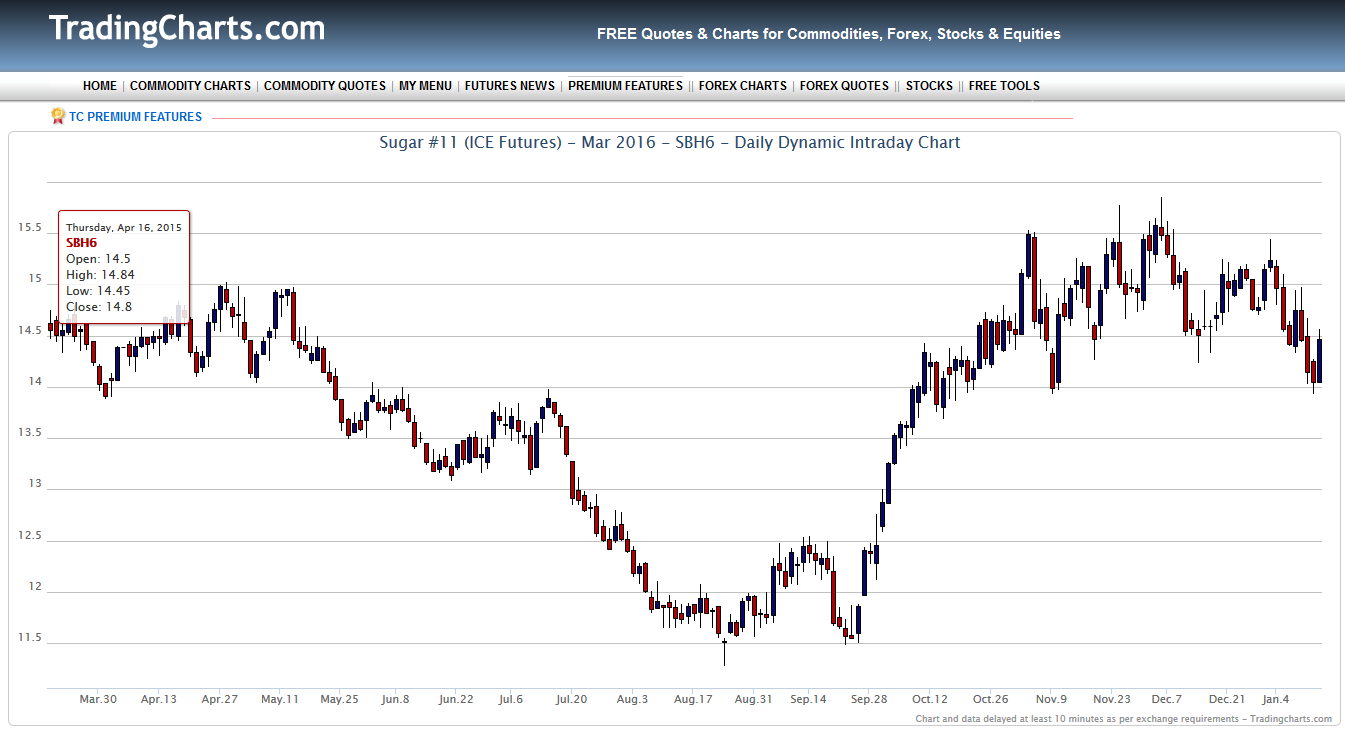Select PREMIUM FEATURES in the navigation bar
This screenshot has width=1345, height=752.
pyautogui.click(x=625, y=86)
